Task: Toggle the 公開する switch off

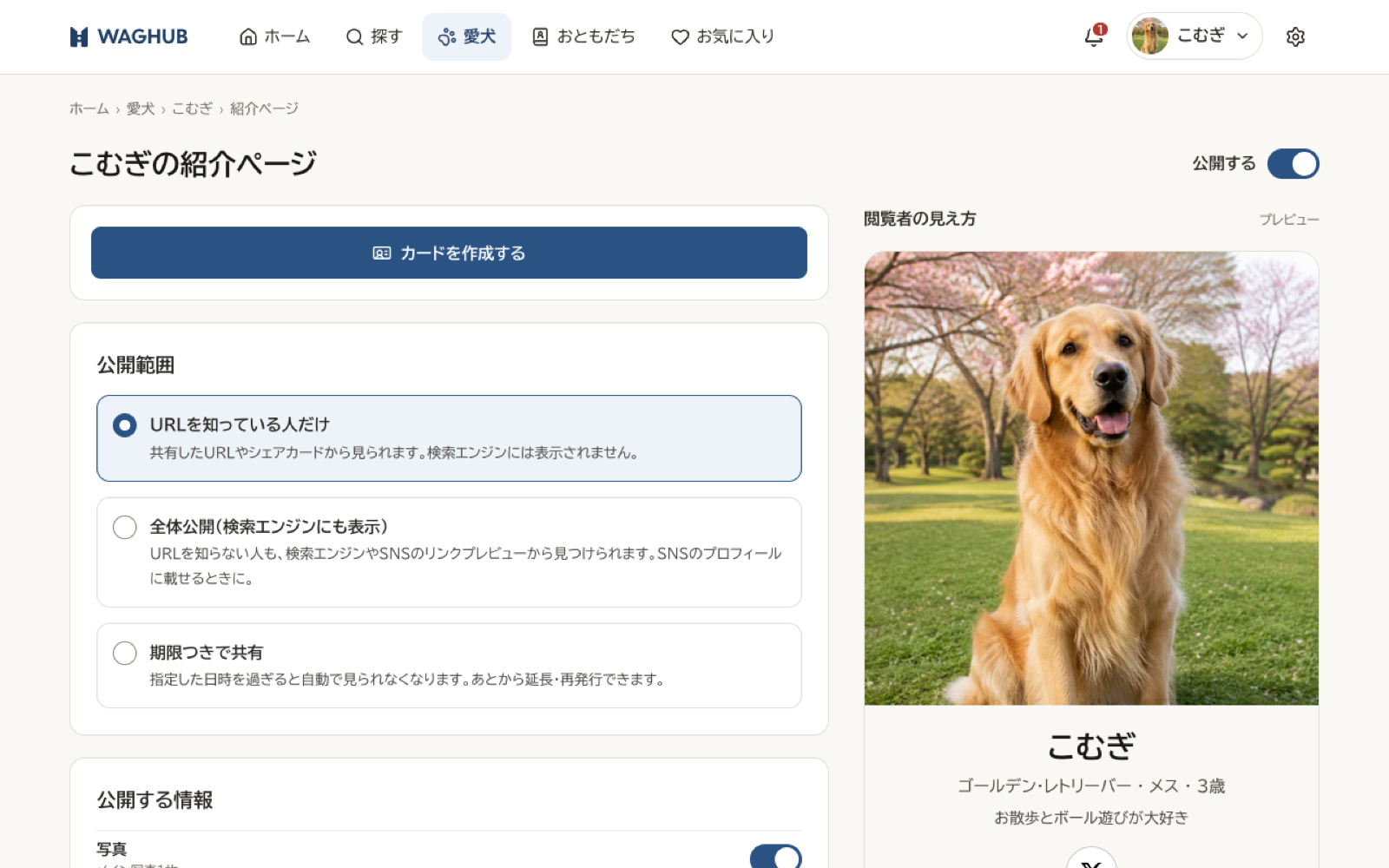Action: pyautogui.click(x=1293, y=163)
